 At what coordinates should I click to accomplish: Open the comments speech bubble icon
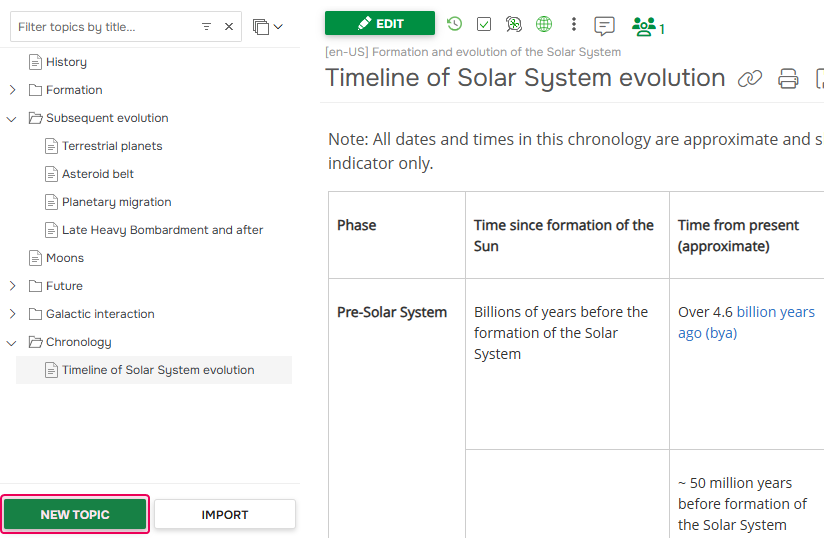(x=604, y=25)
